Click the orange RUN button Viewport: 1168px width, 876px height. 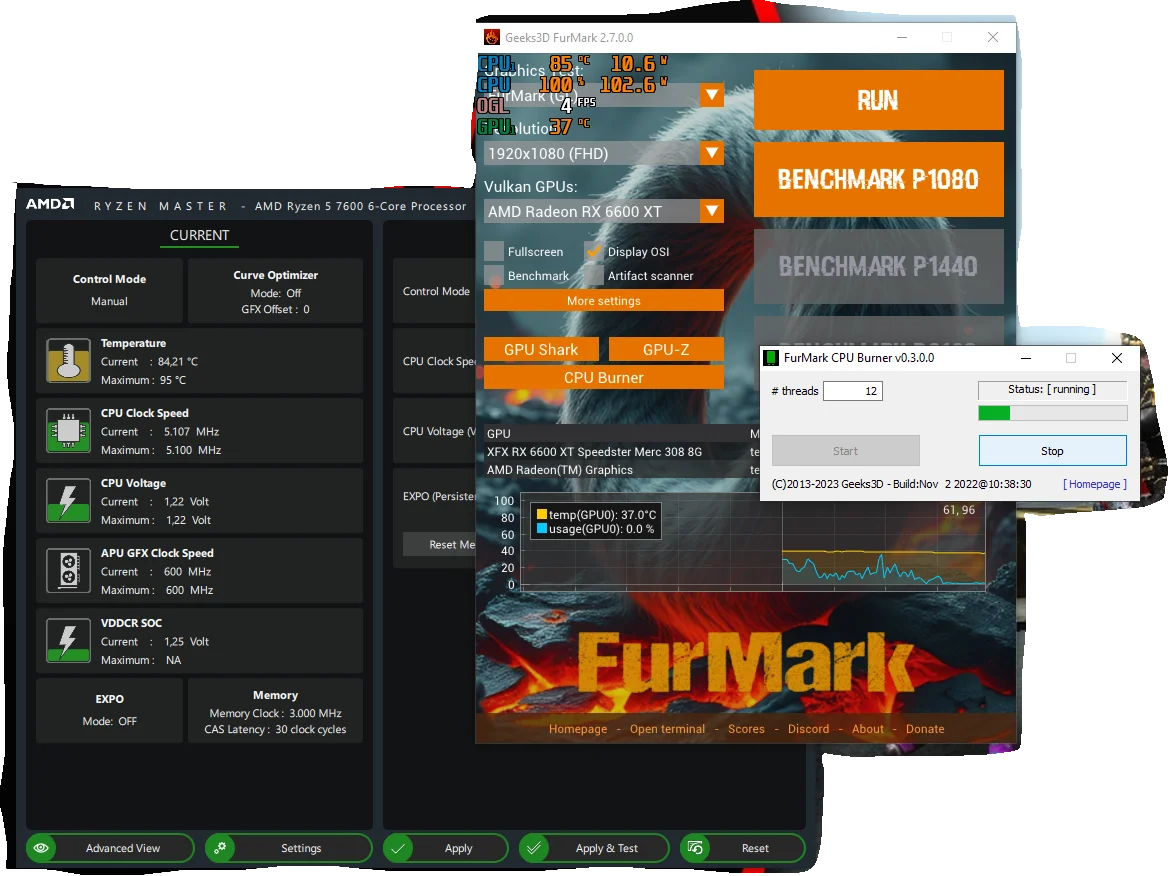pos(879,100)
